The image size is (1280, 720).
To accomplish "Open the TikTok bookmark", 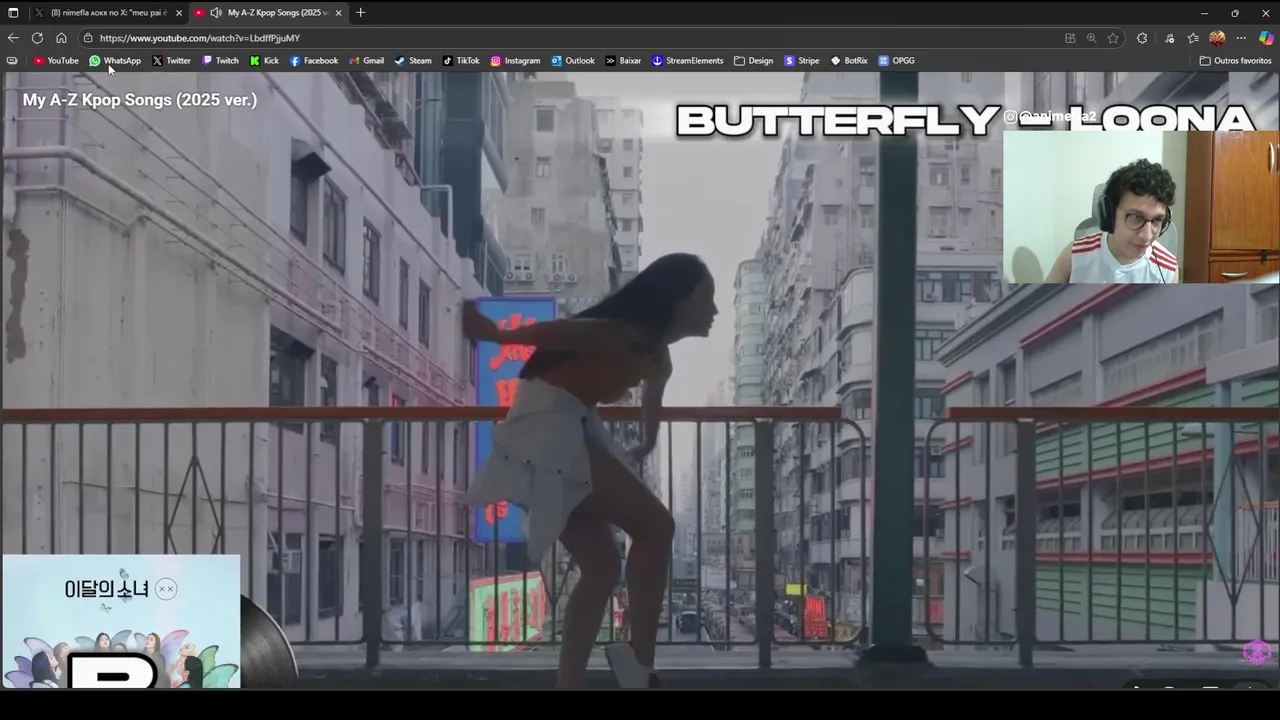I will (461, 61).
